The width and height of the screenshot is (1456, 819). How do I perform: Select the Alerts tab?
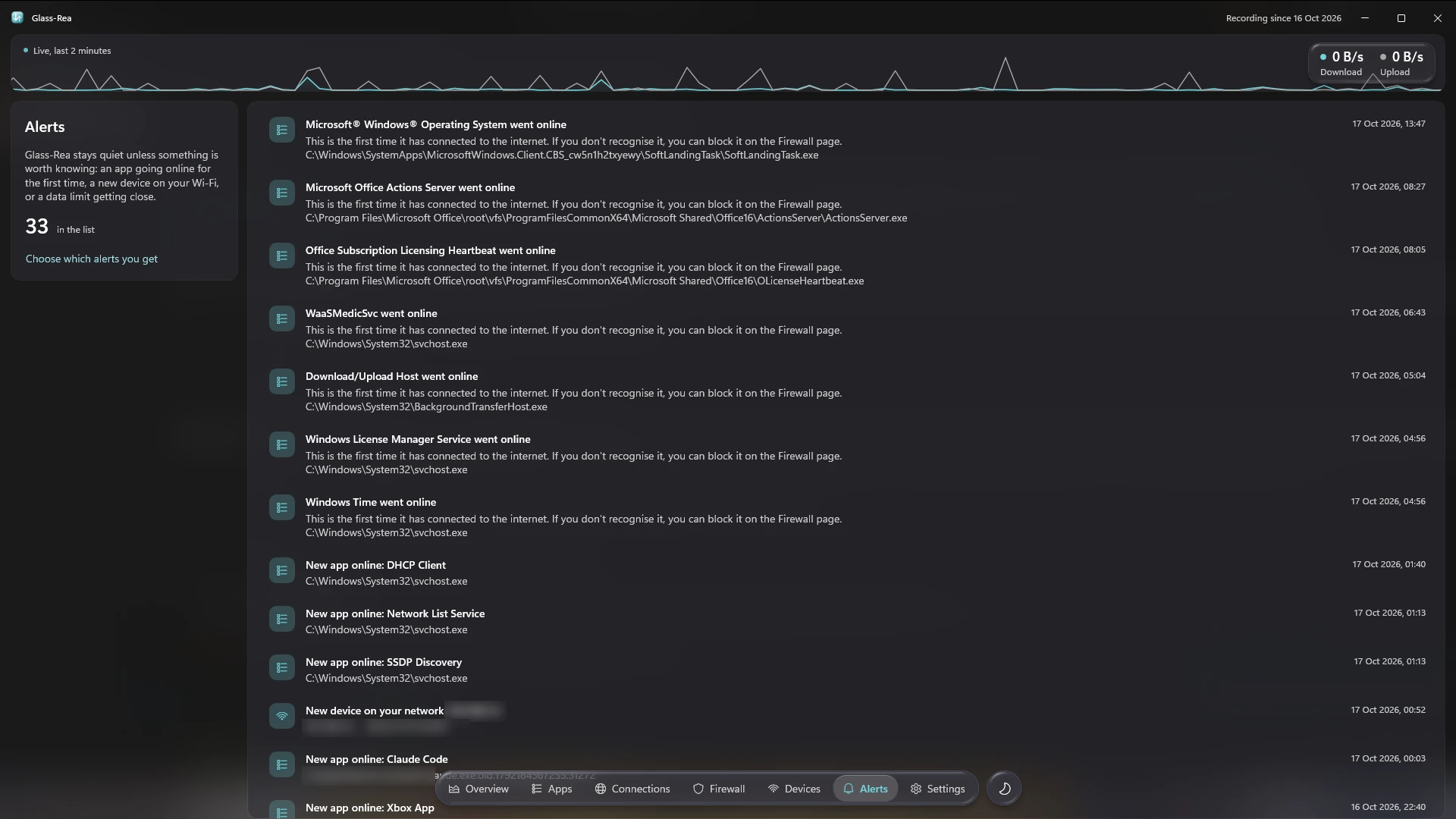865,789
